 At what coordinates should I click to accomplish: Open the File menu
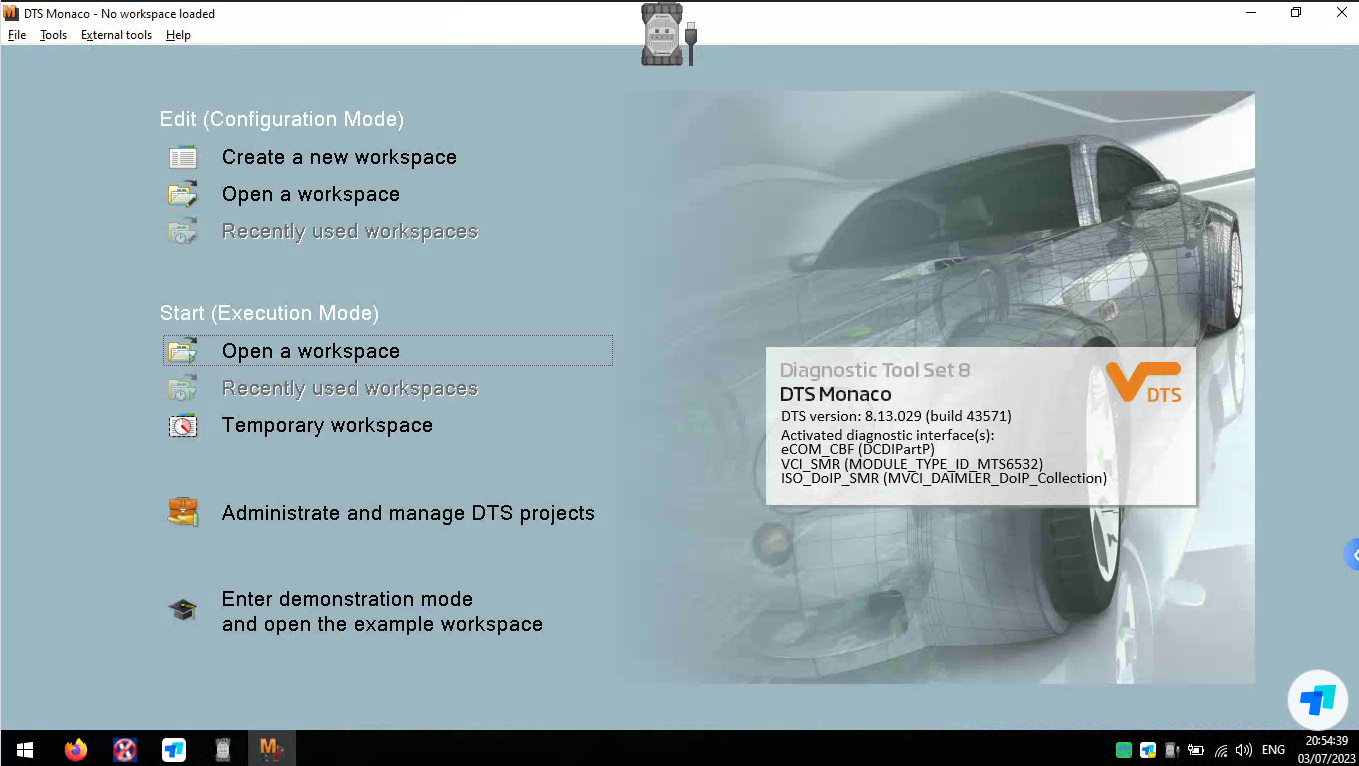point(17,35)
